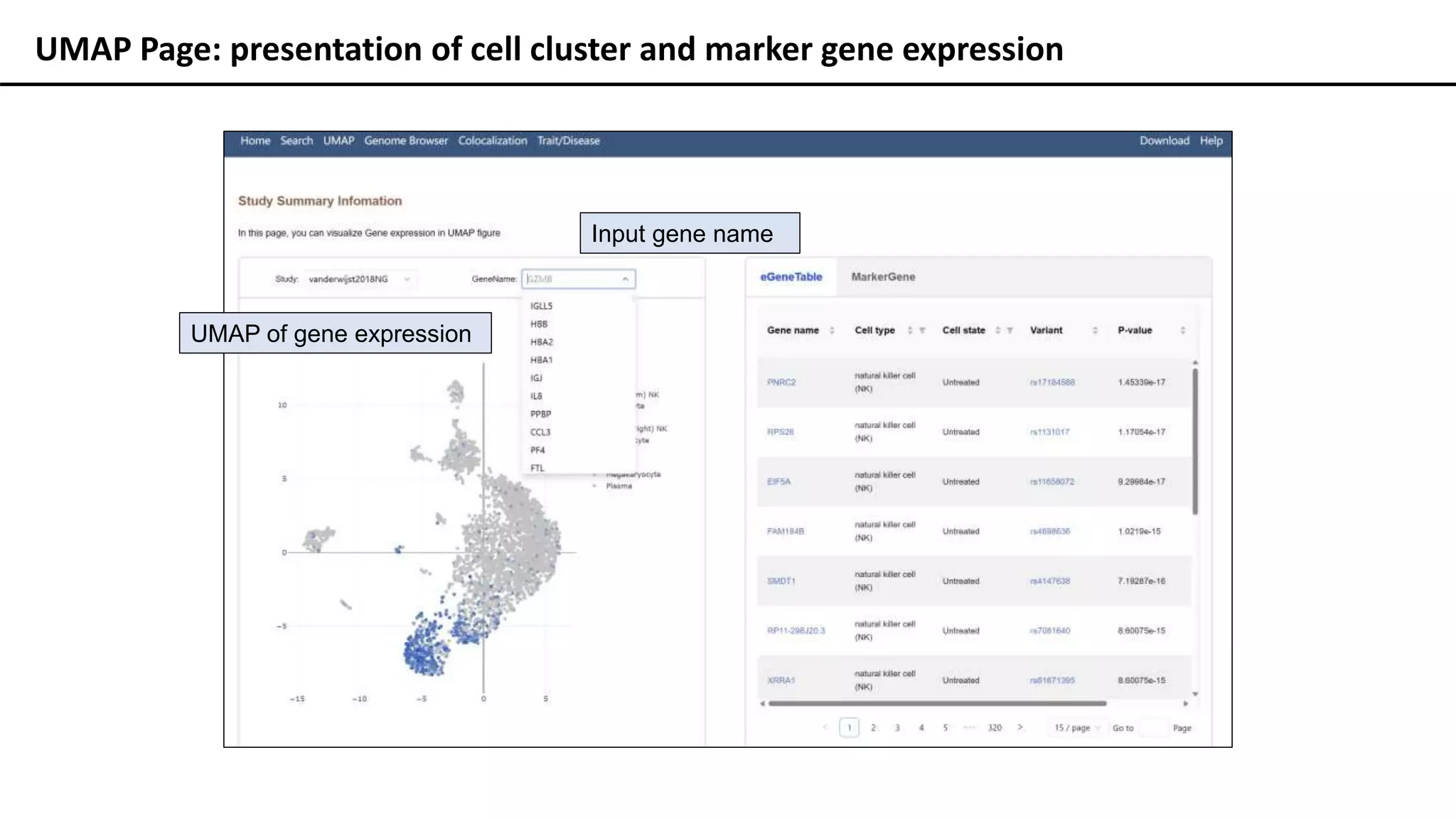Viewport: 1456px width, 819px height.
Task: Open the 15 / page size dropdown
Action: pos(1077,727)
